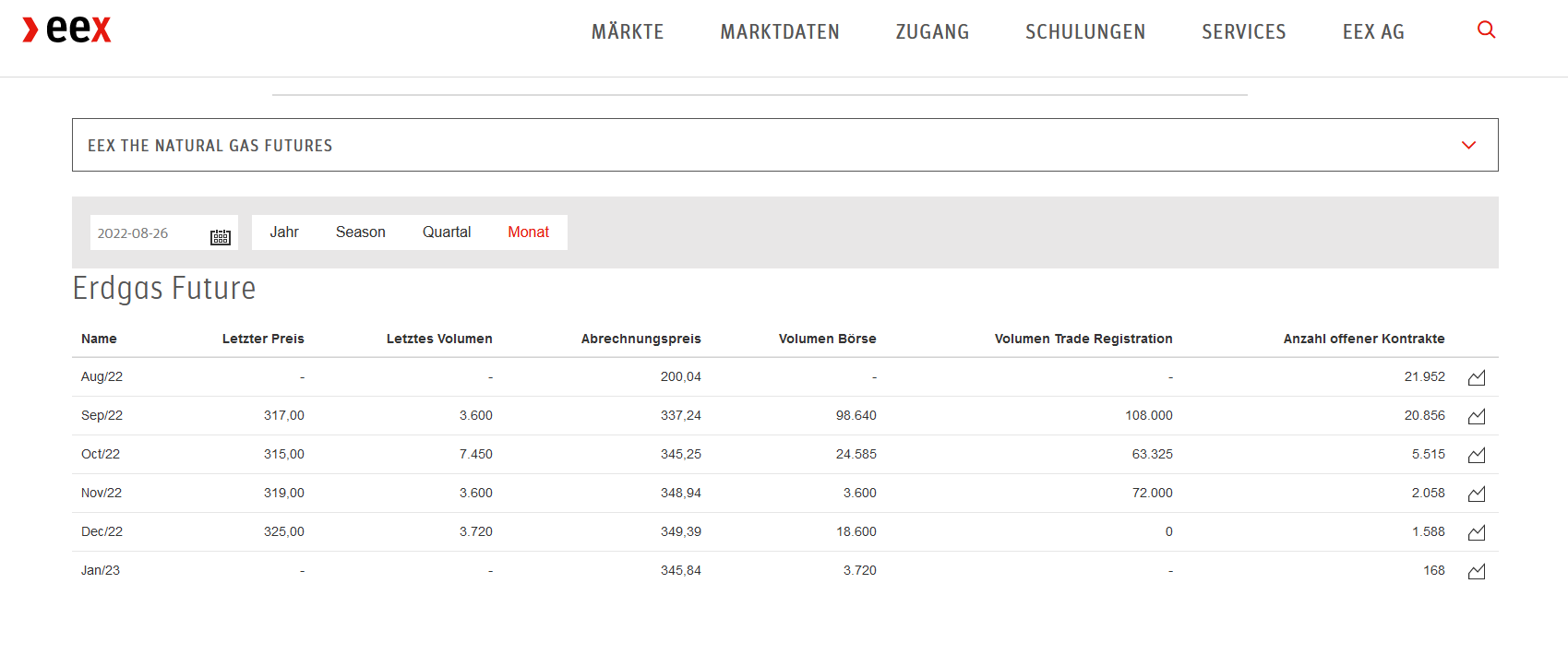Click exchange volume 24.585
Image resolution: width=1568 pixels, height=655 pixels.
click(x=856, y=454)
